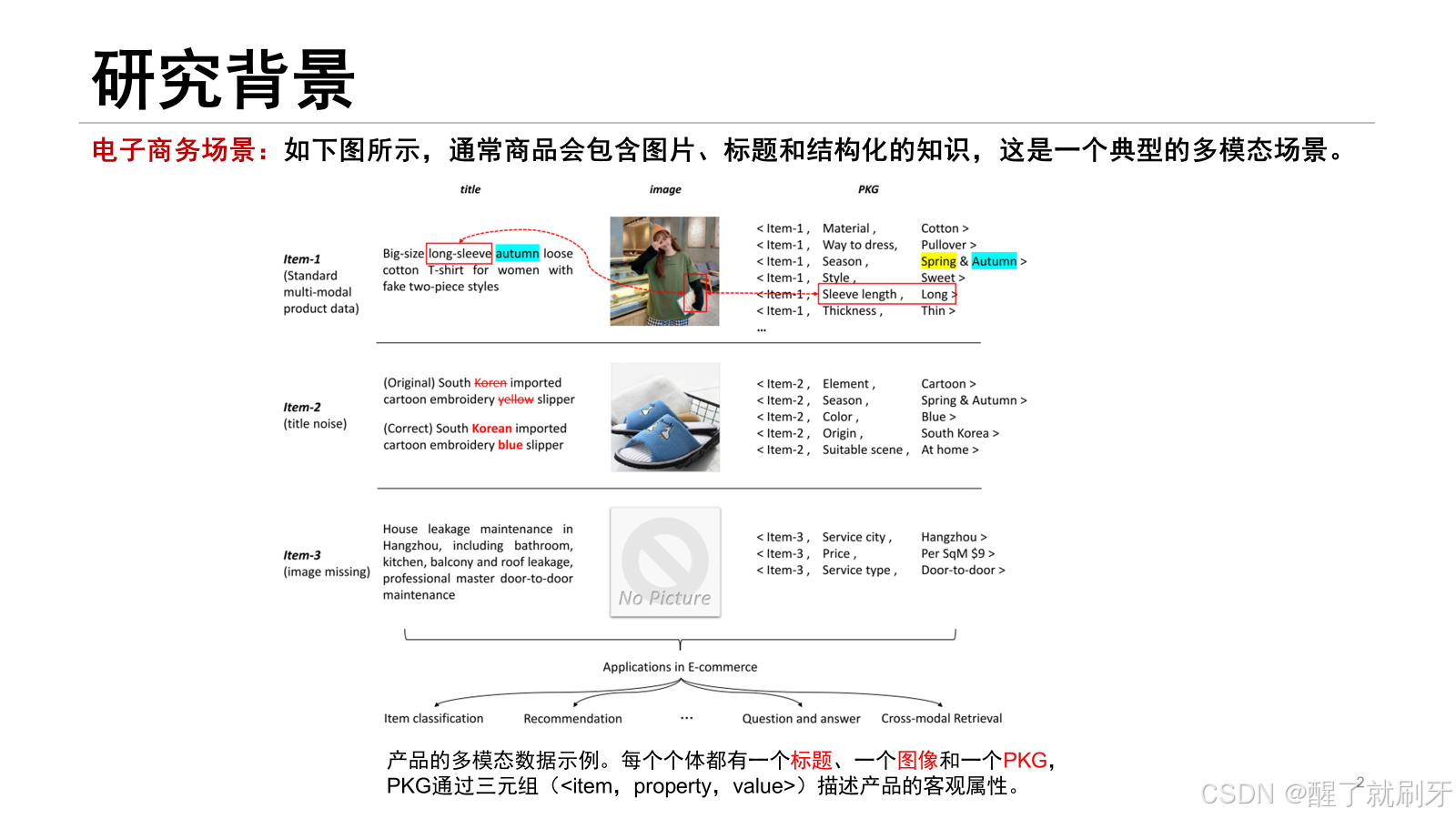Viewport: 1456px width, 819px height.
Task: Click the 'Thickness' property
Action: click(850, 310)
